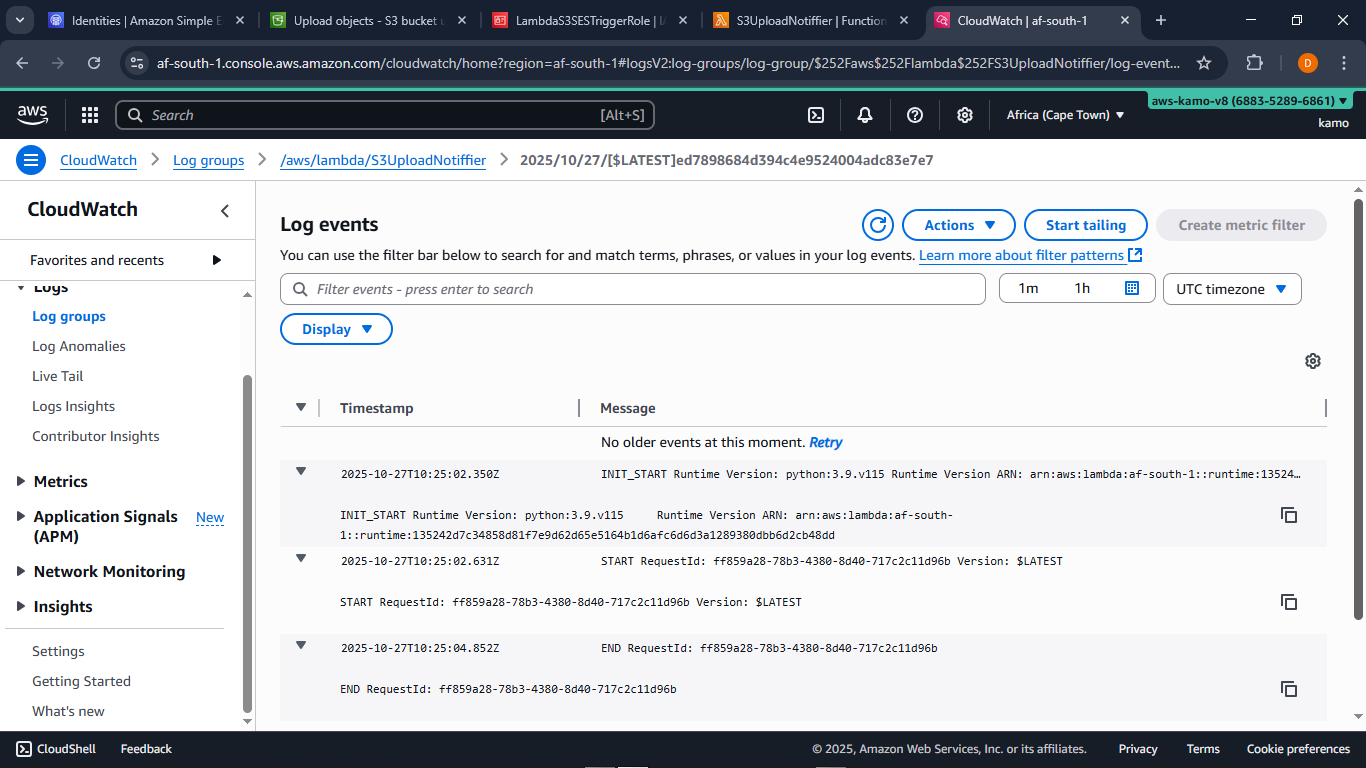Click Retry to check for older events
Viewport: 1366px width, 768px height.
826,442
